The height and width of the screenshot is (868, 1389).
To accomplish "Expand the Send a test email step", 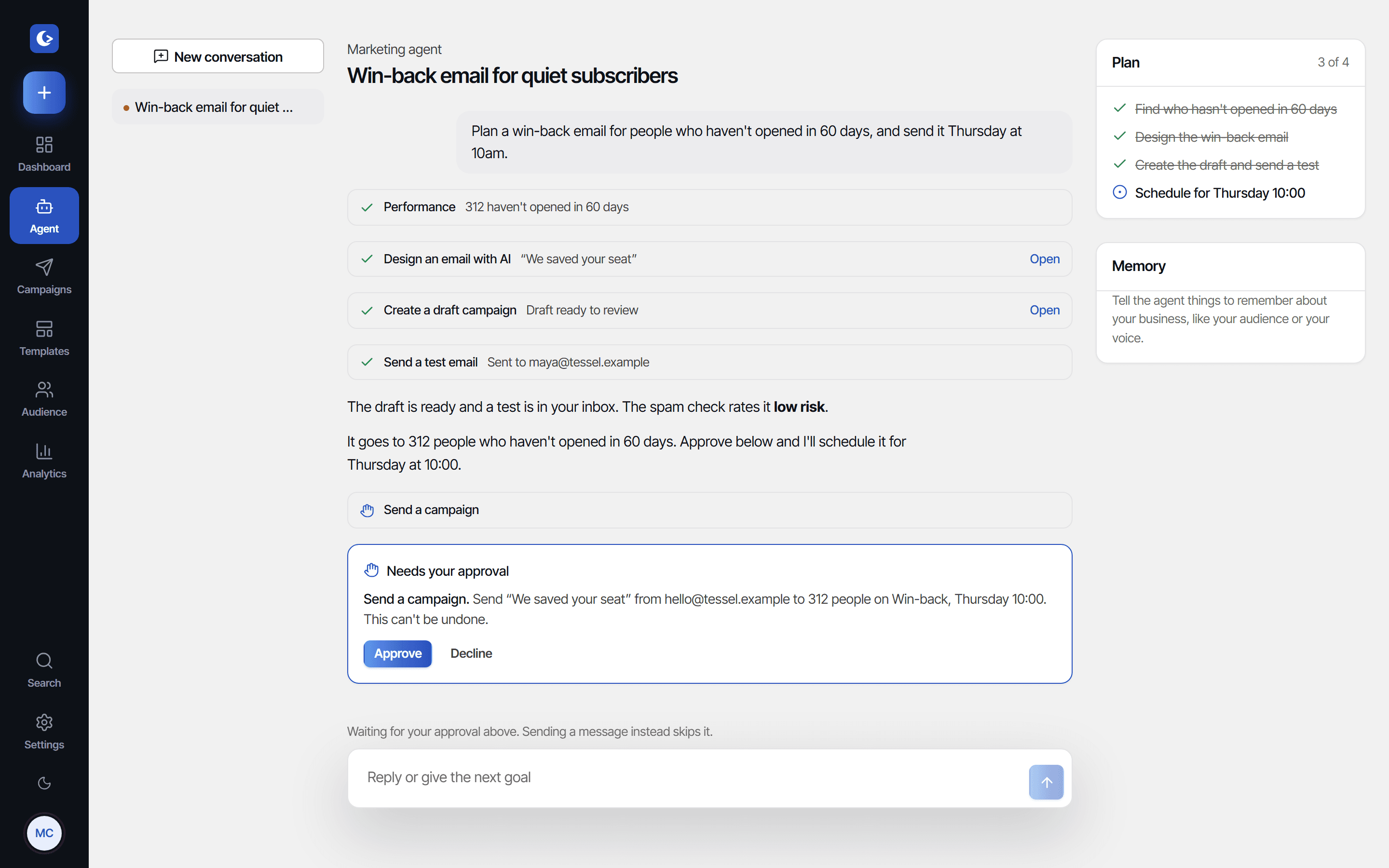I will pos(709,362).
